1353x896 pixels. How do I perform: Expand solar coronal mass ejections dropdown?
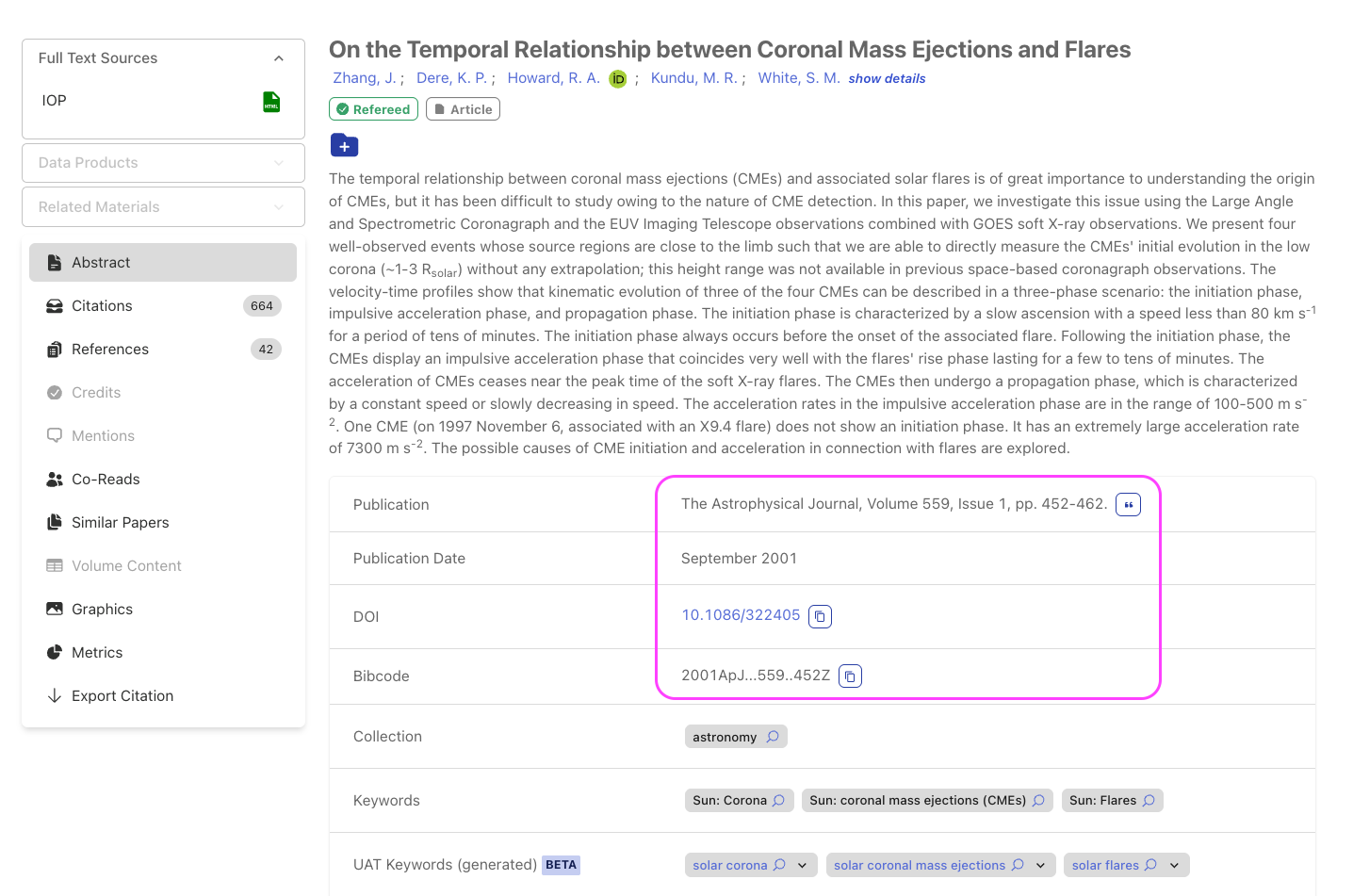click(x=1040, y=865)
